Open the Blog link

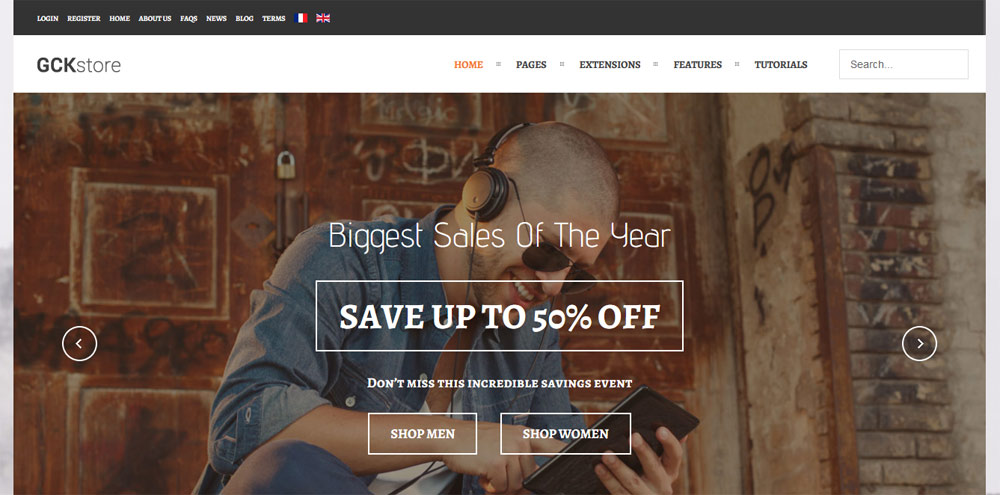(x=244, y=18)
